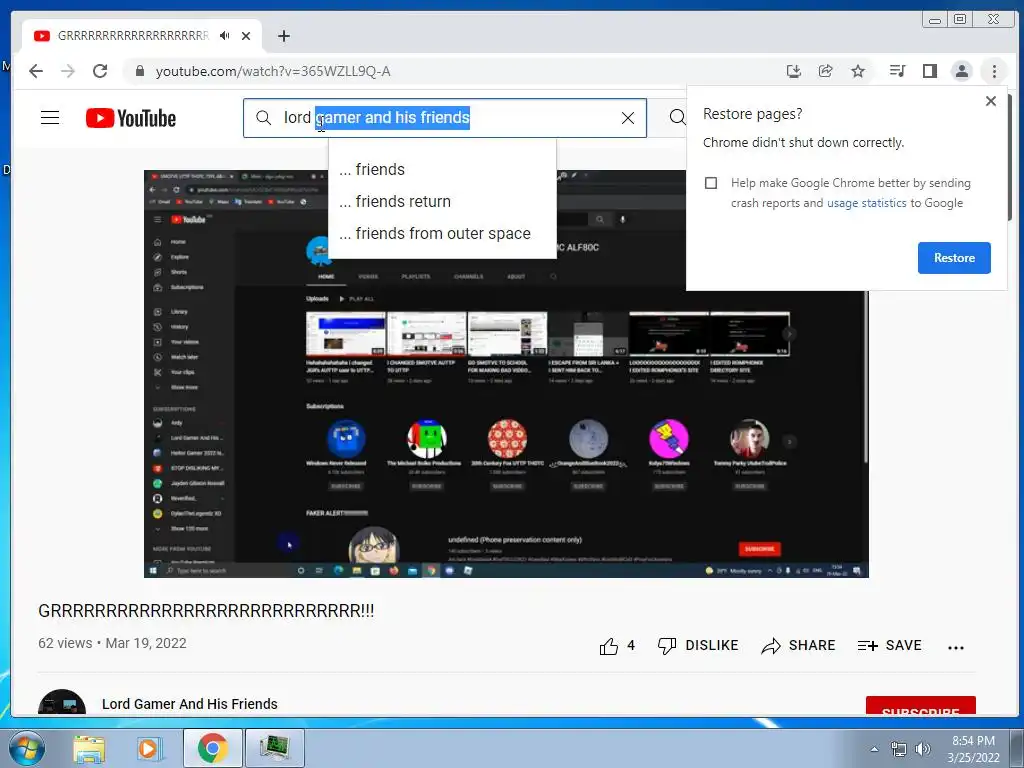Click SAVE to add to playlist

coord(889,646)
